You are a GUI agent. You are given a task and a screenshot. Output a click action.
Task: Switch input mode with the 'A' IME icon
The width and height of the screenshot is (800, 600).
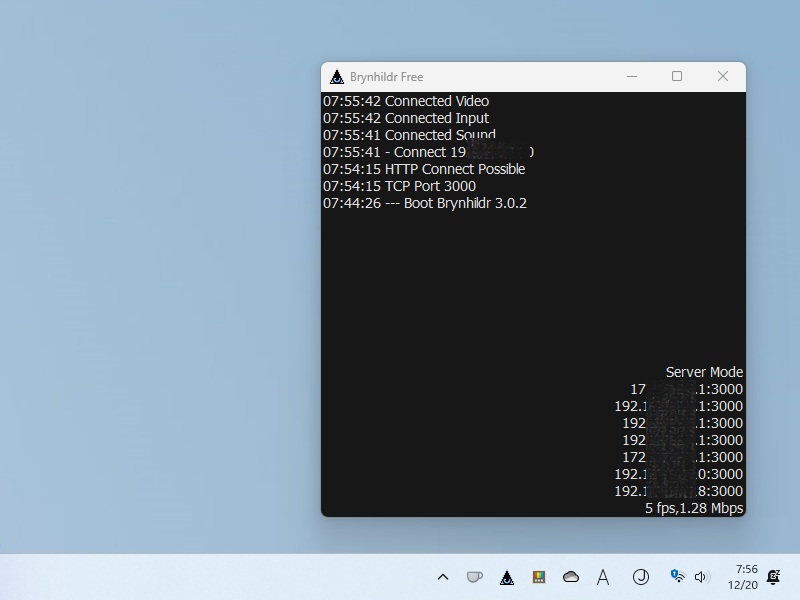[x=603, y=577]
